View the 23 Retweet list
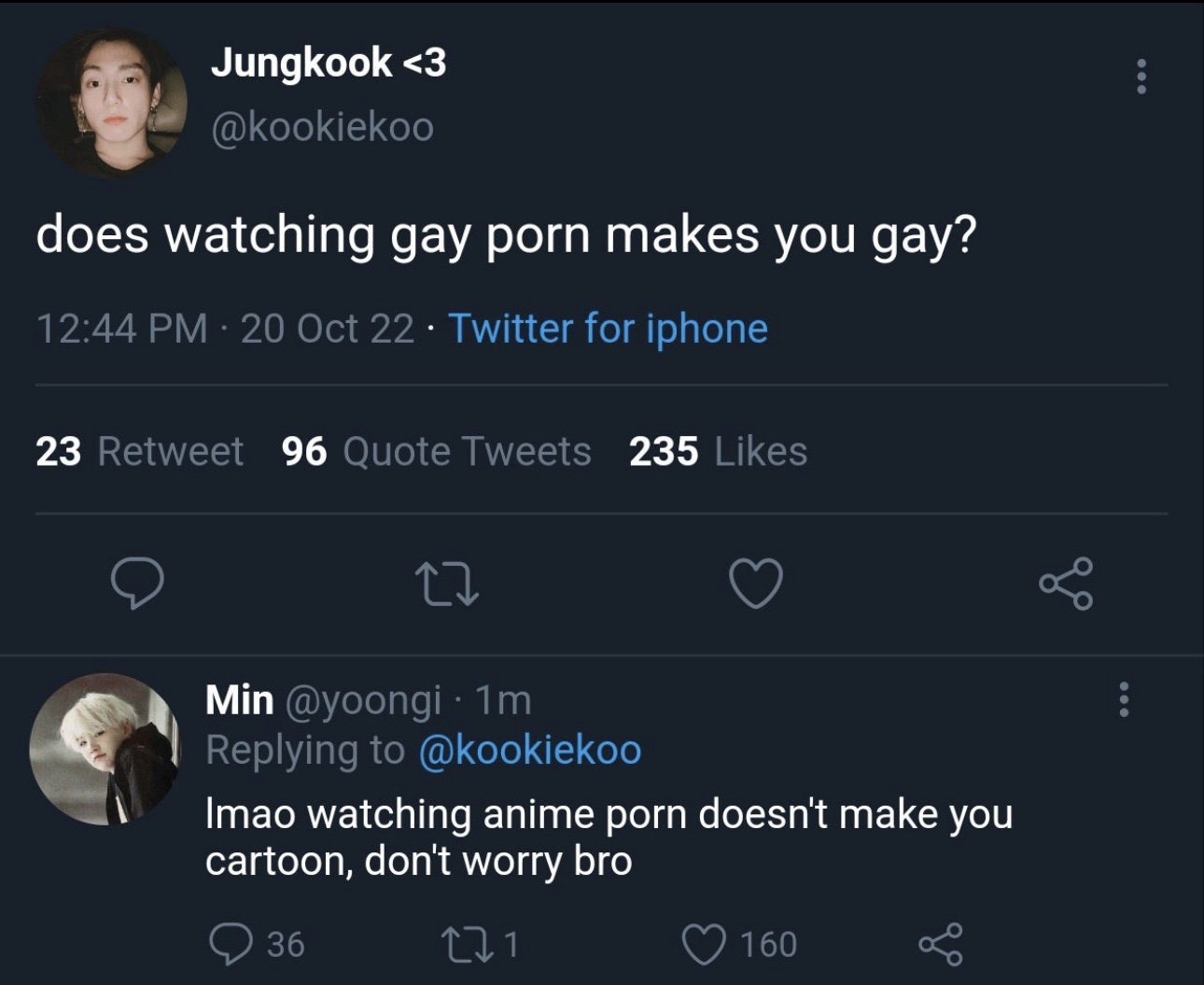The width and height of the screenshot is (1204, 985). point(139,452)
